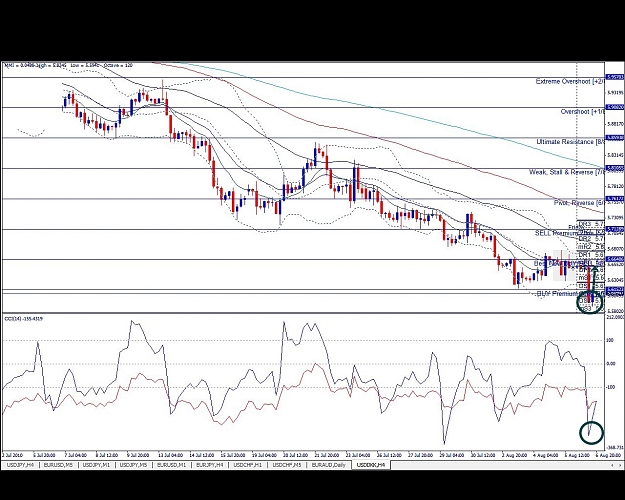
Task: Click the 19 Jul 04:00 time label
Action: tap(265, 455)
